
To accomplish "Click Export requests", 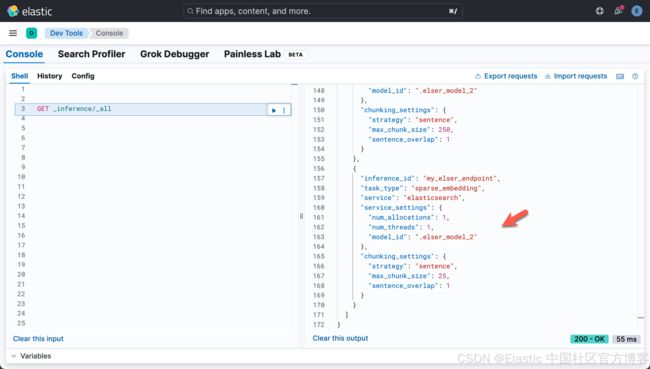I will (506, 76).
